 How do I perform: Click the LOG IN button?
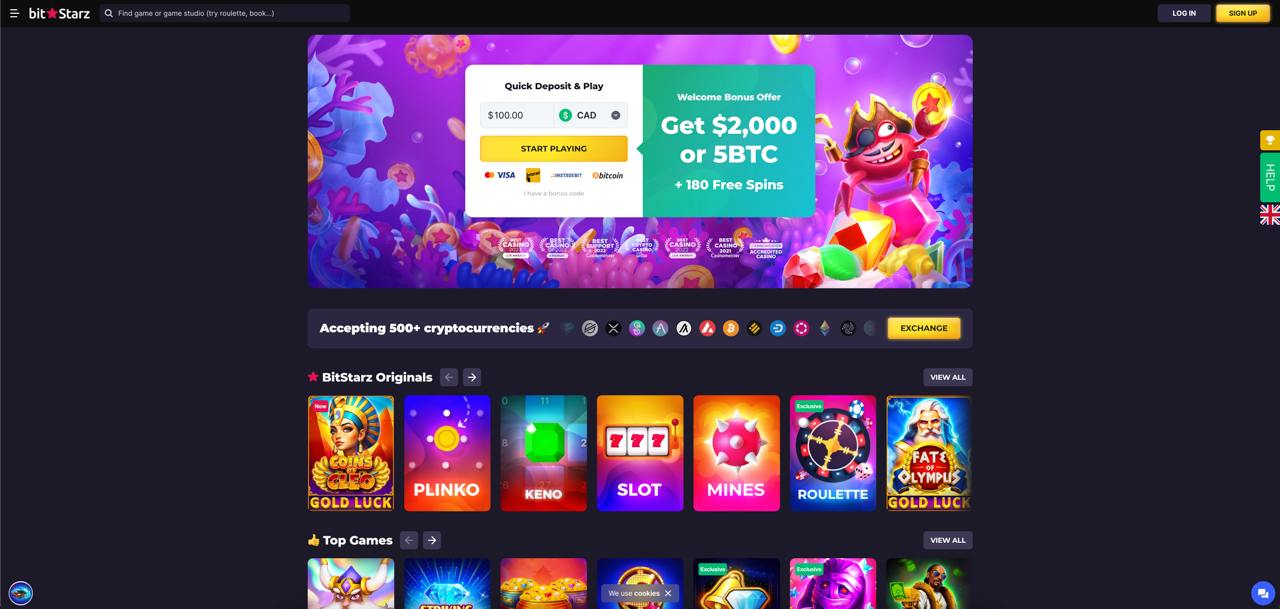coord(1184,13)
